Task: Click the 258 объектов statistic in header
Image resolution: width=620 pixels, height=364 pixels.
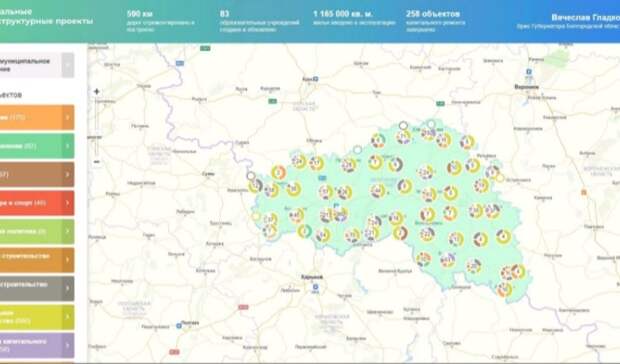Action: point(435,21)
